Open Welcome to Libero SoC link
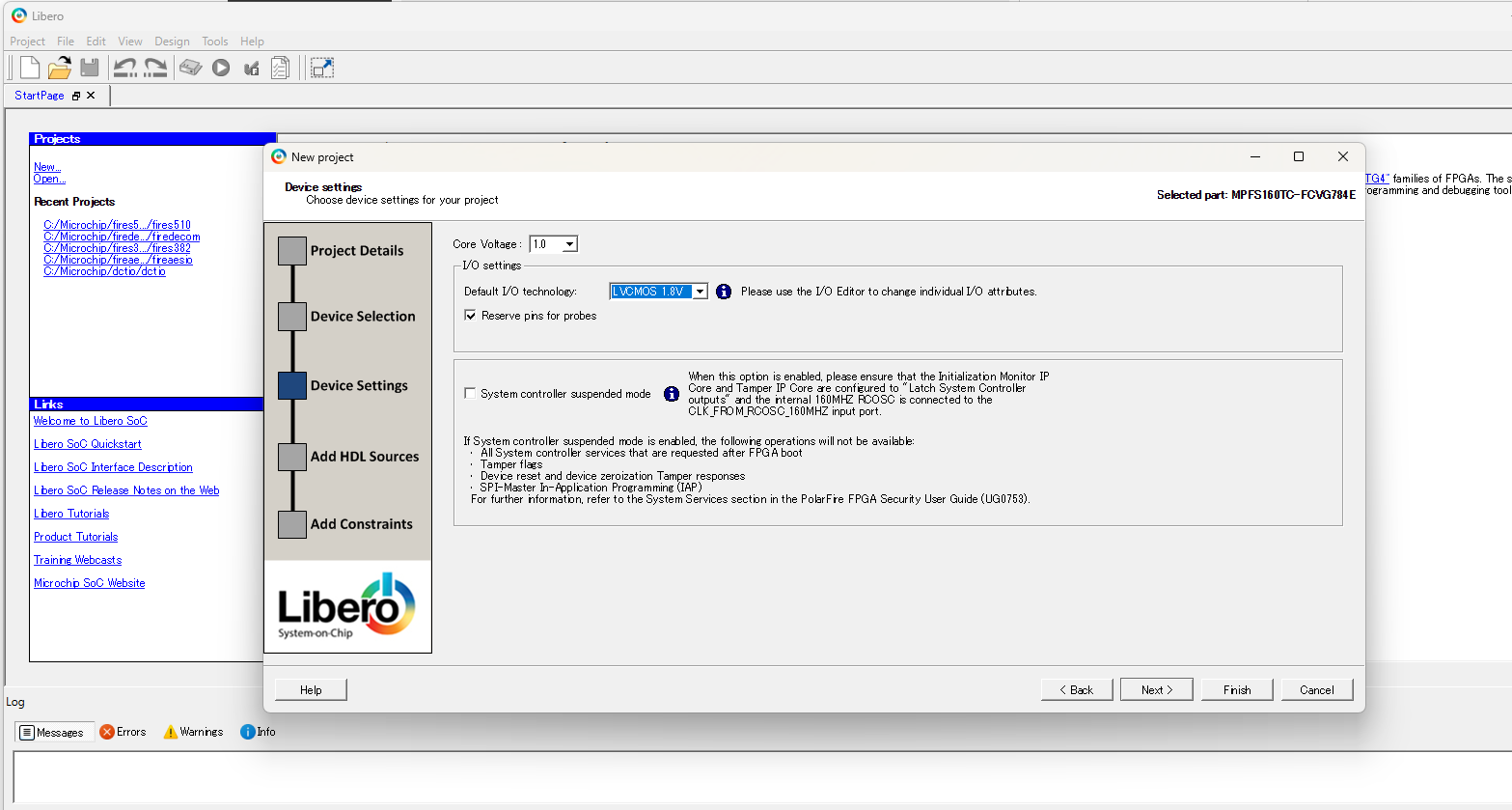 coord(91,421)
